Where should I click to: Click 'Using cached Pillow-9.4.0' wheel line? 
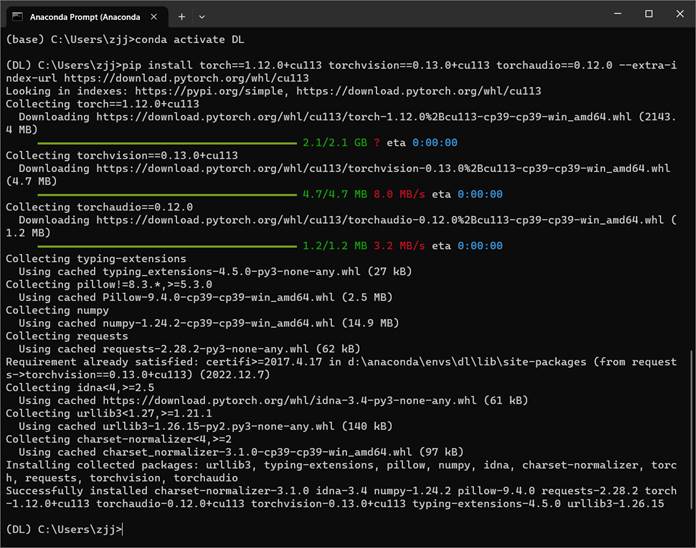point(206,297)
